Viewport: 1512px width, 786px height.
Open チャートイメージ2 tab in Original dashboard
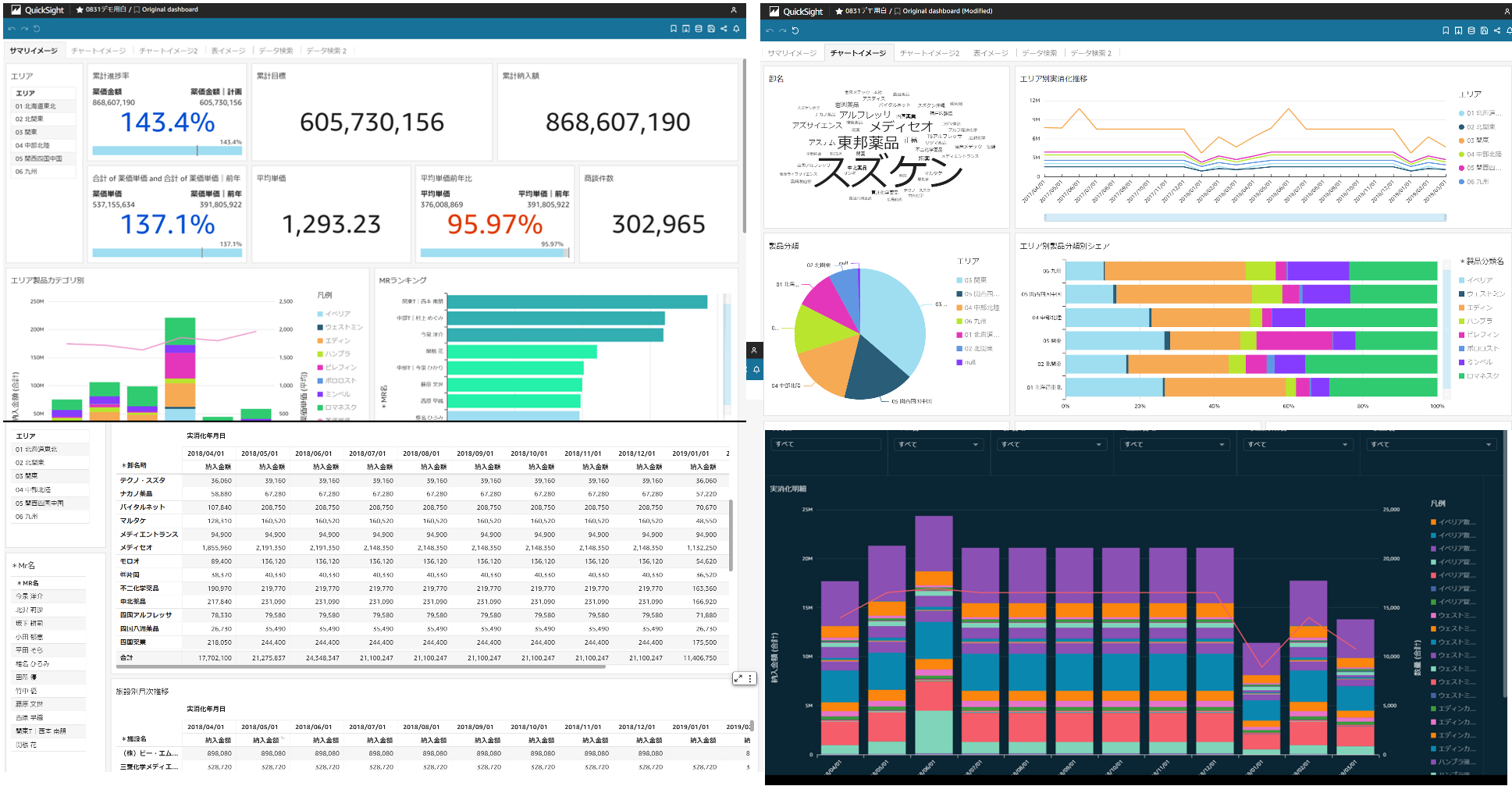[x=169, y=51]
